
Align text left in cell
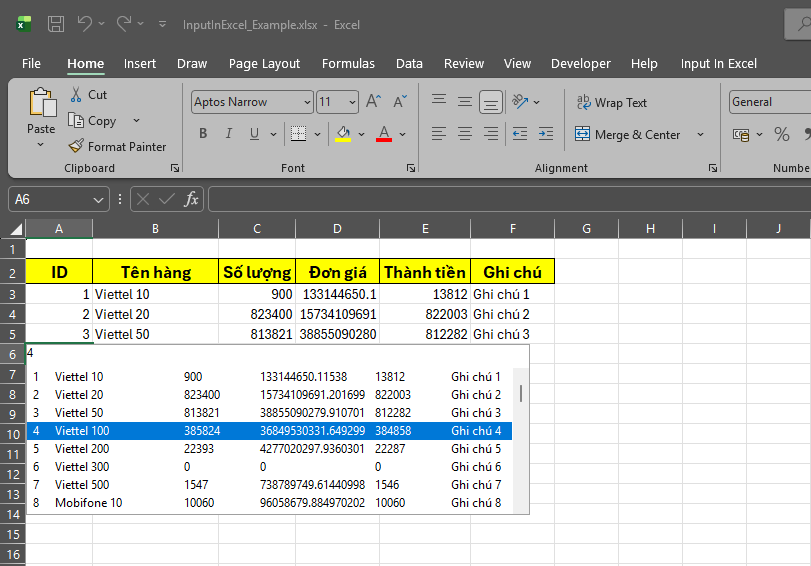pos(439,134)
